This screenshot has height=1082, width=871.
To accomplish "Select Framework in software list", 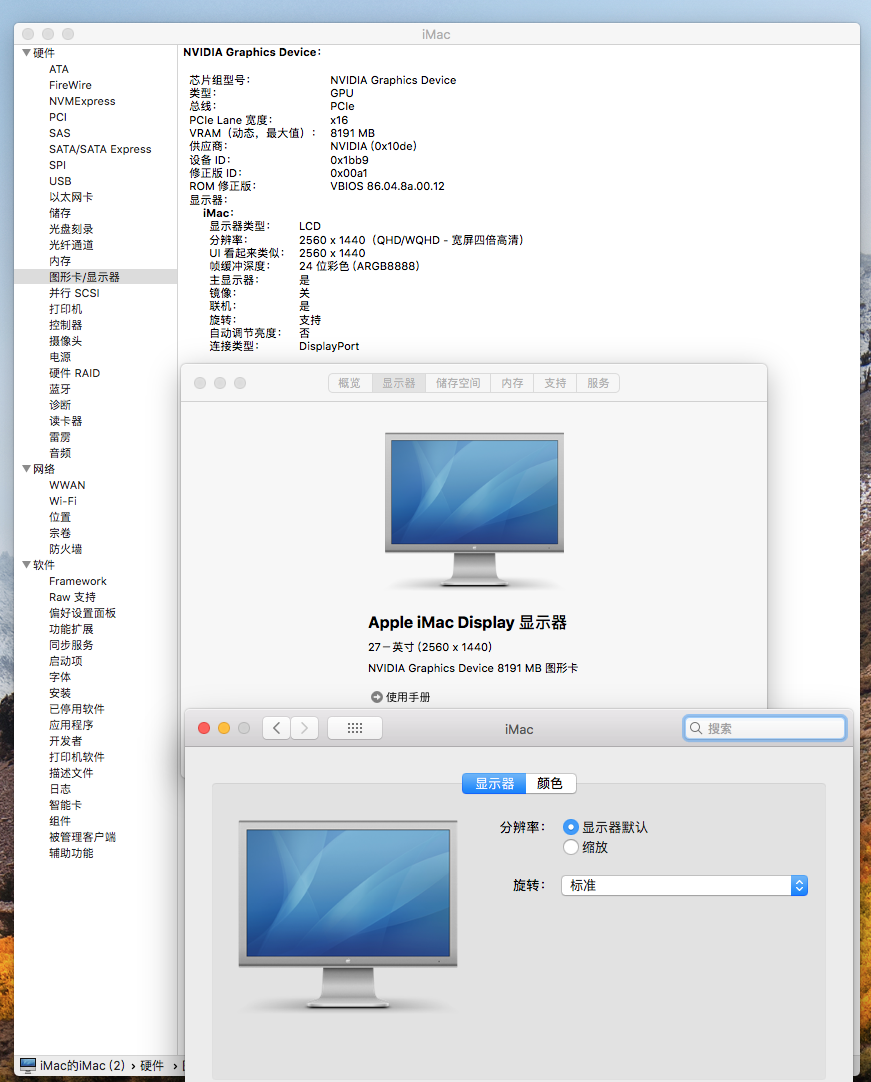I will (x=78, y=581).
